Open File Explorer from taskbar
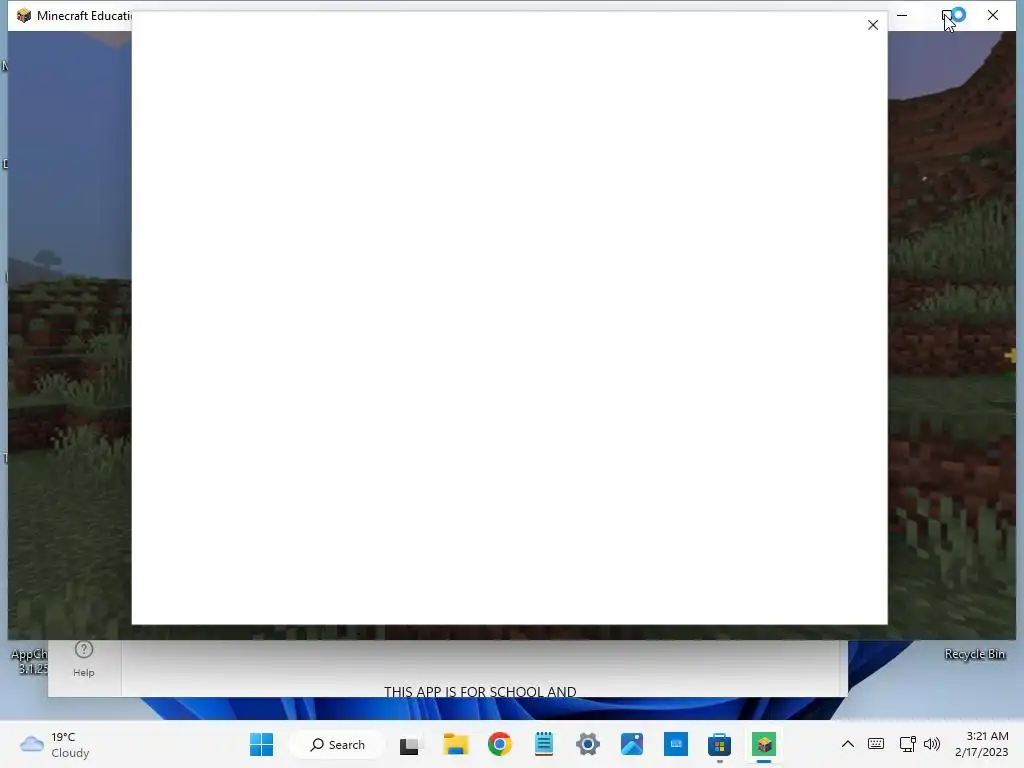 coord(455,744)
